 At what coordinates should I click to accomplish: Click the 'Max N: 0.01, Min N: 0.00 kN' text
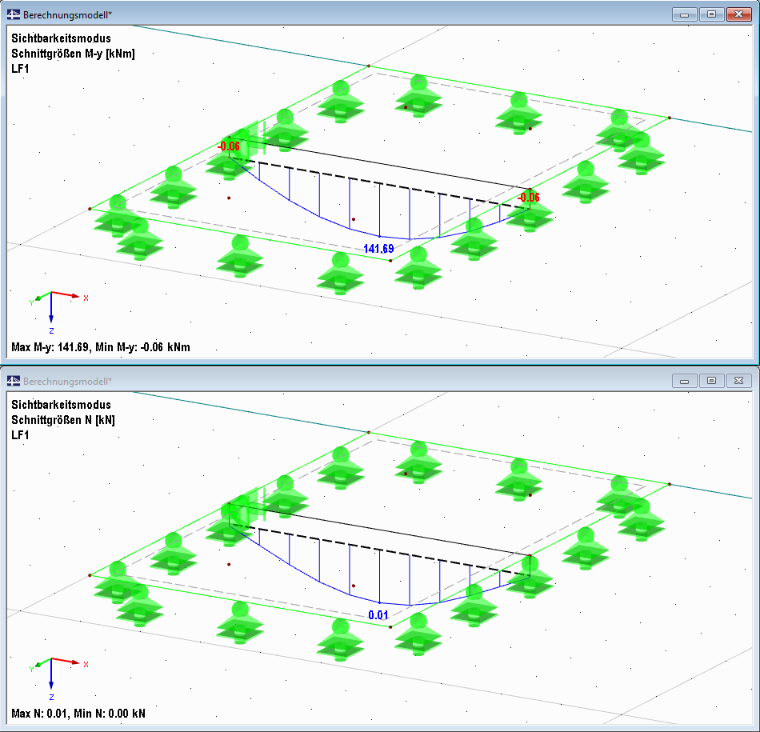point(78,714)
